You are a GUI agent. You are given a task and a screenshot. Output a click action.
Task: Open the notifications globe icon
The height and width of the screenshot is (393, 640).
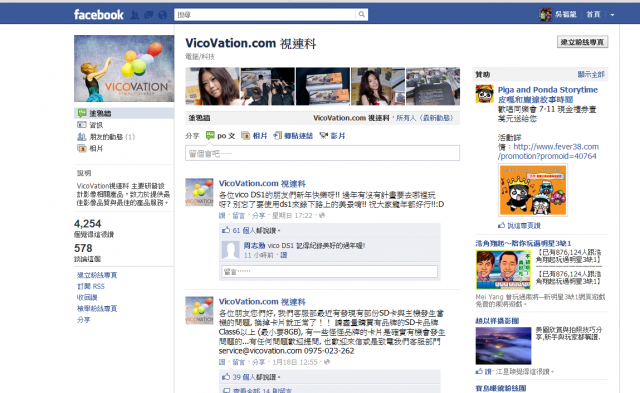tap(162, 15)
